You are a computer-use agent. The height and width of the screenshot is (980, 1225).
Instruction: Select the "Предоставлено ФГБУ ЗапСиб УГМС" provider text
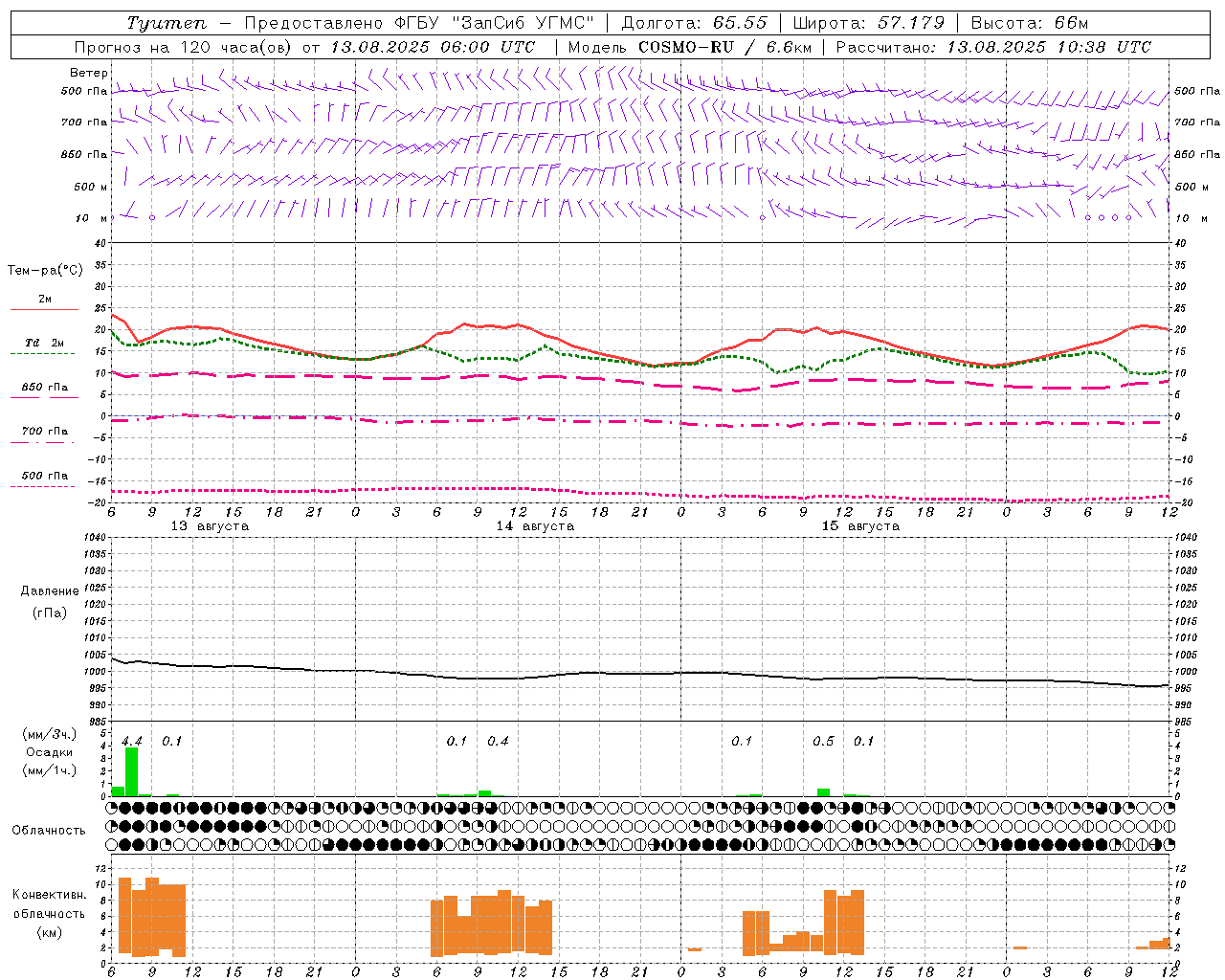coord(419,23)
